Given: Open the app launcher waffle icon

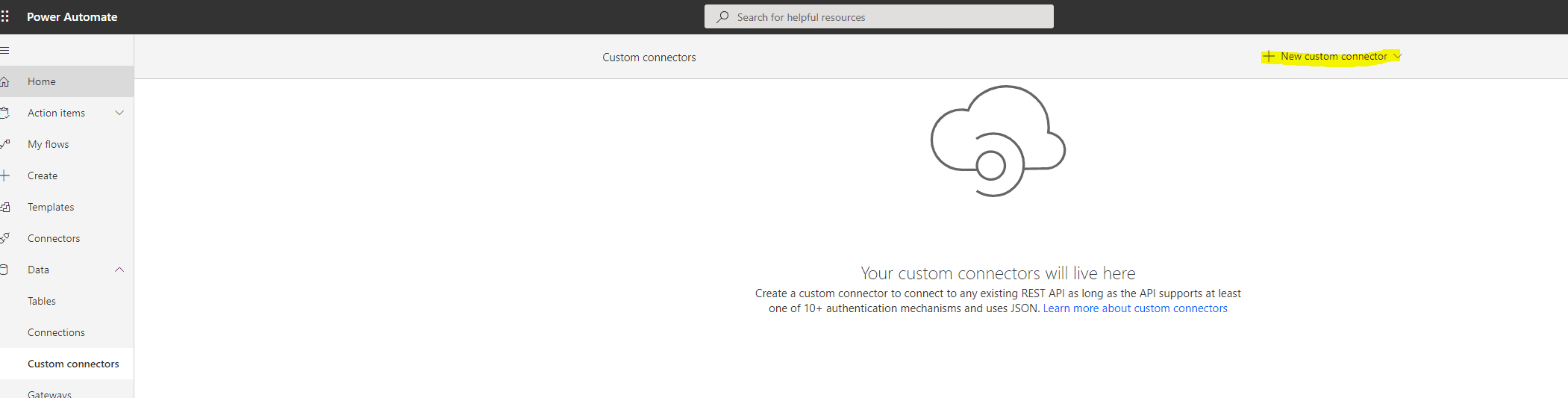Looking at the screenshot, I should [x=5, y=16].
